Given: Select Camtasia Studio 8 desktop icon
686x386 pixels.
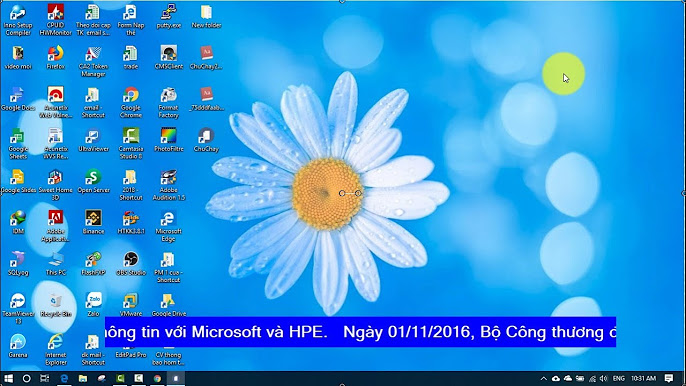Looking at the screenshot, I should tap(130, 144).
